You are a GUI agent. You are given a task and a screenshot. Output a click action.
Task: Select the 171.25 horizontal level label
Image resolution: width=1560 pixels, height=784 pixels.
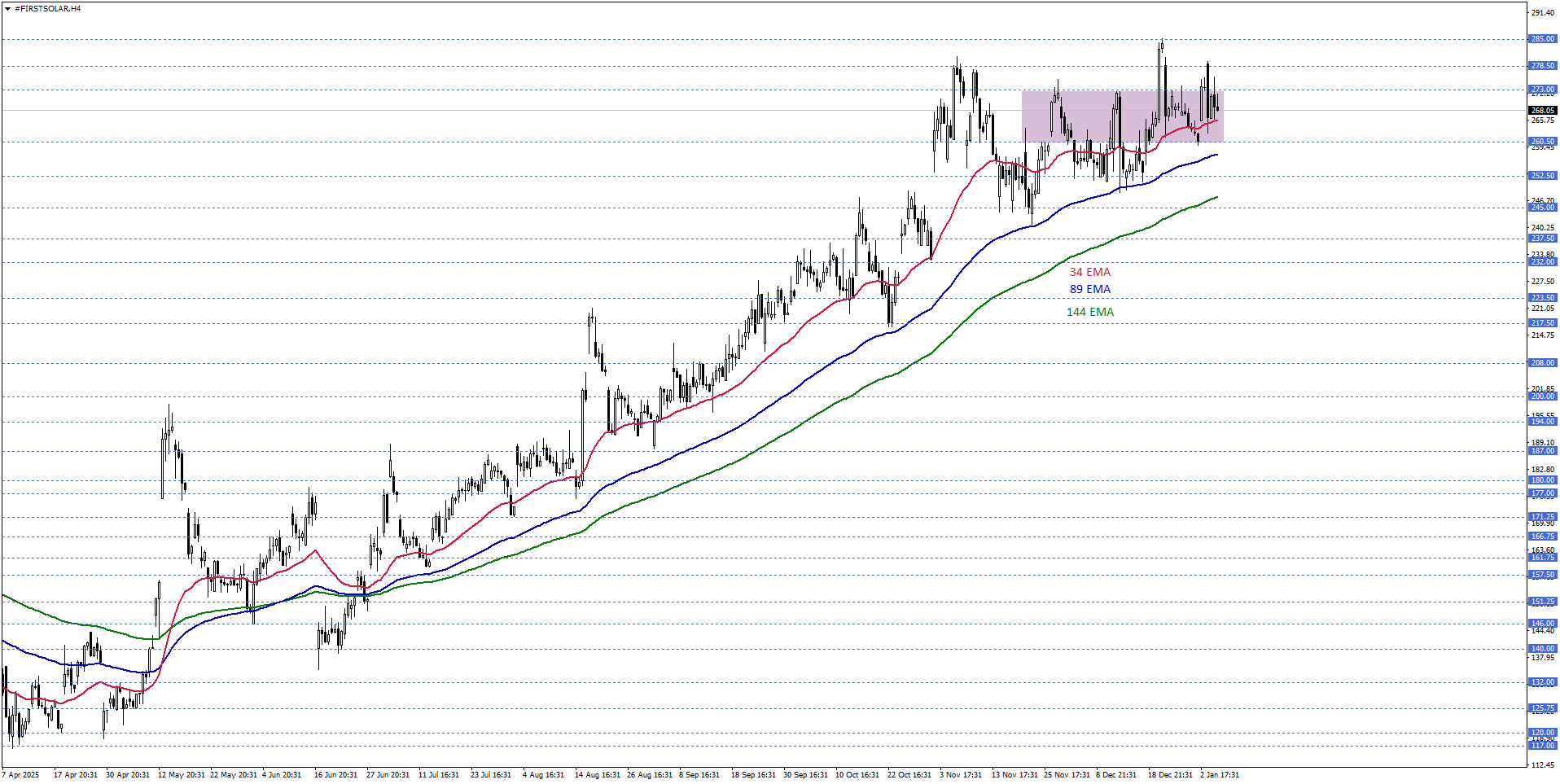[1543, 517]
